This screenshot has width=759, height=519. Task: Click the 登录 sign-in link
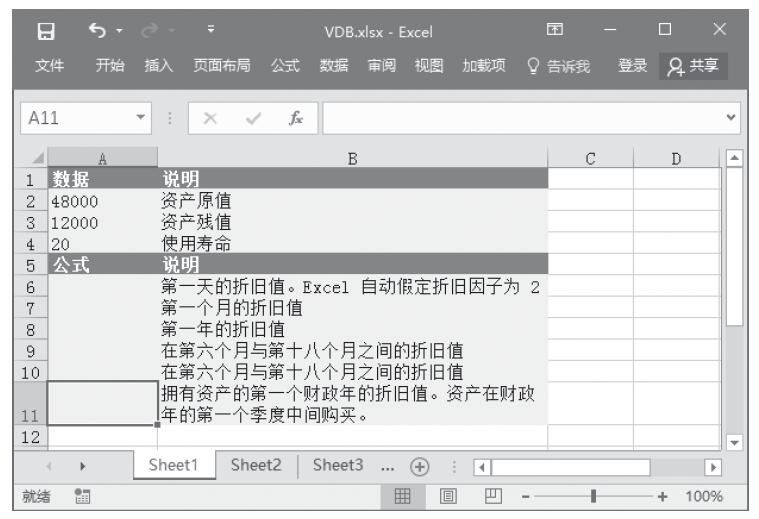[x=631, y=66]
